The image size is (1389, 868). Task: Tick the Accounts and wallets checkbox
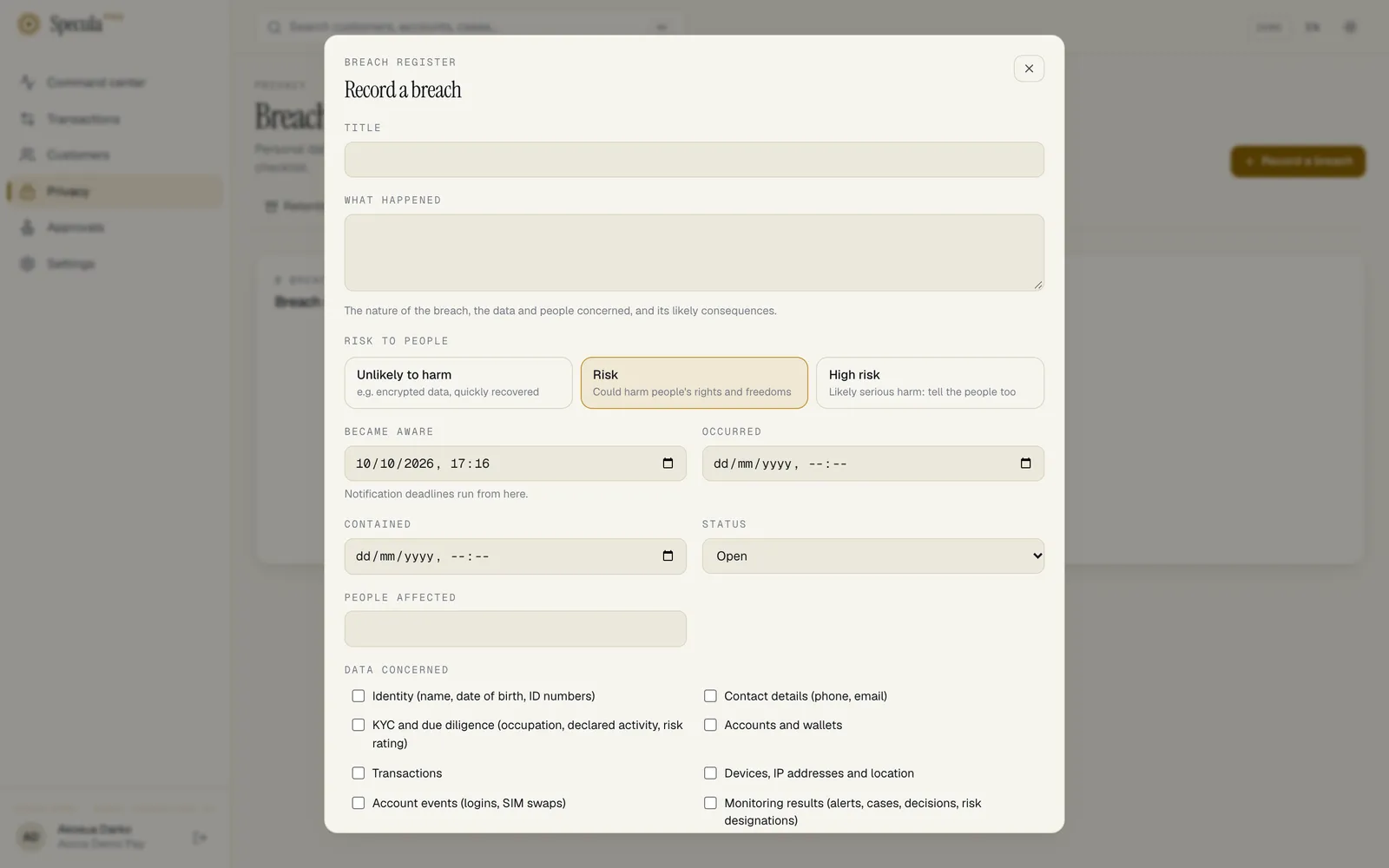710,725
